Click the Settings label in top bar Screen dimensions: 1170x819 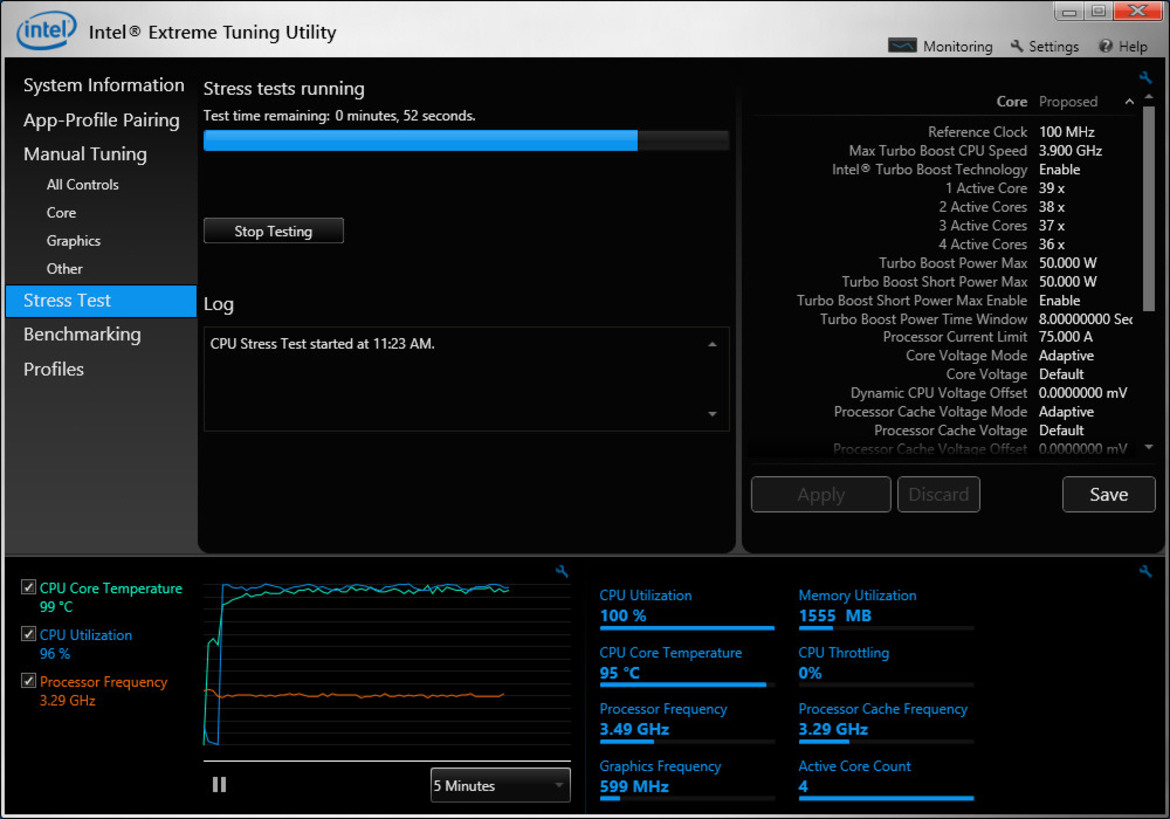[x=1054, y=46]
